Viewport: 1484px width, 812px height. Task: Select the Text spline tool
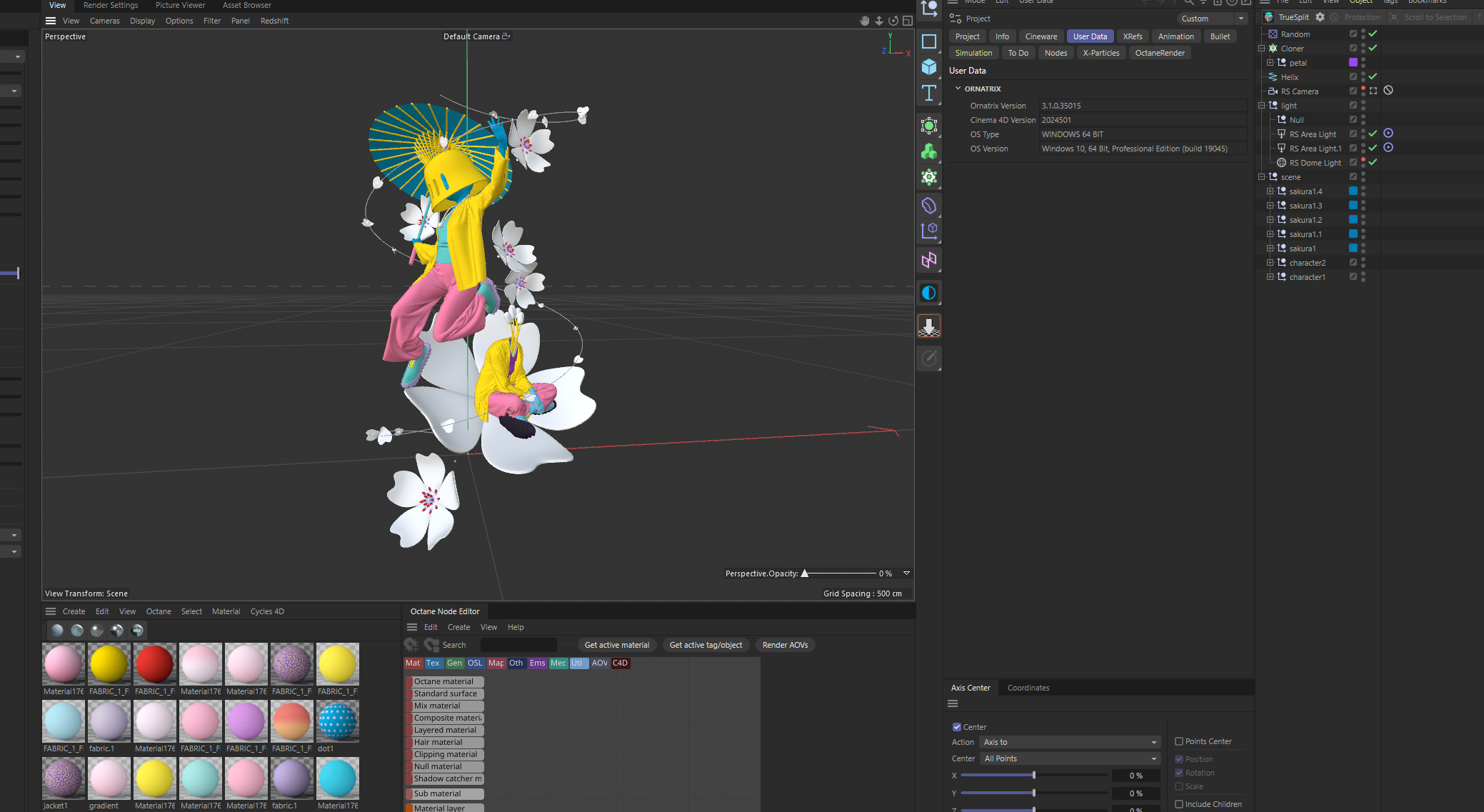pyautogui.click(x=928, y=93)
